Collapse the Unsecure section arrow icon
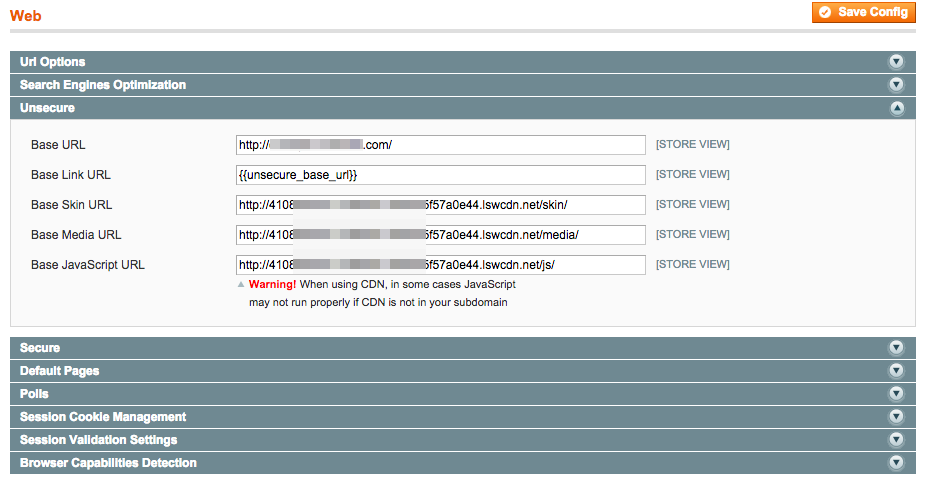929x489 pixels. tap(896, 108)
